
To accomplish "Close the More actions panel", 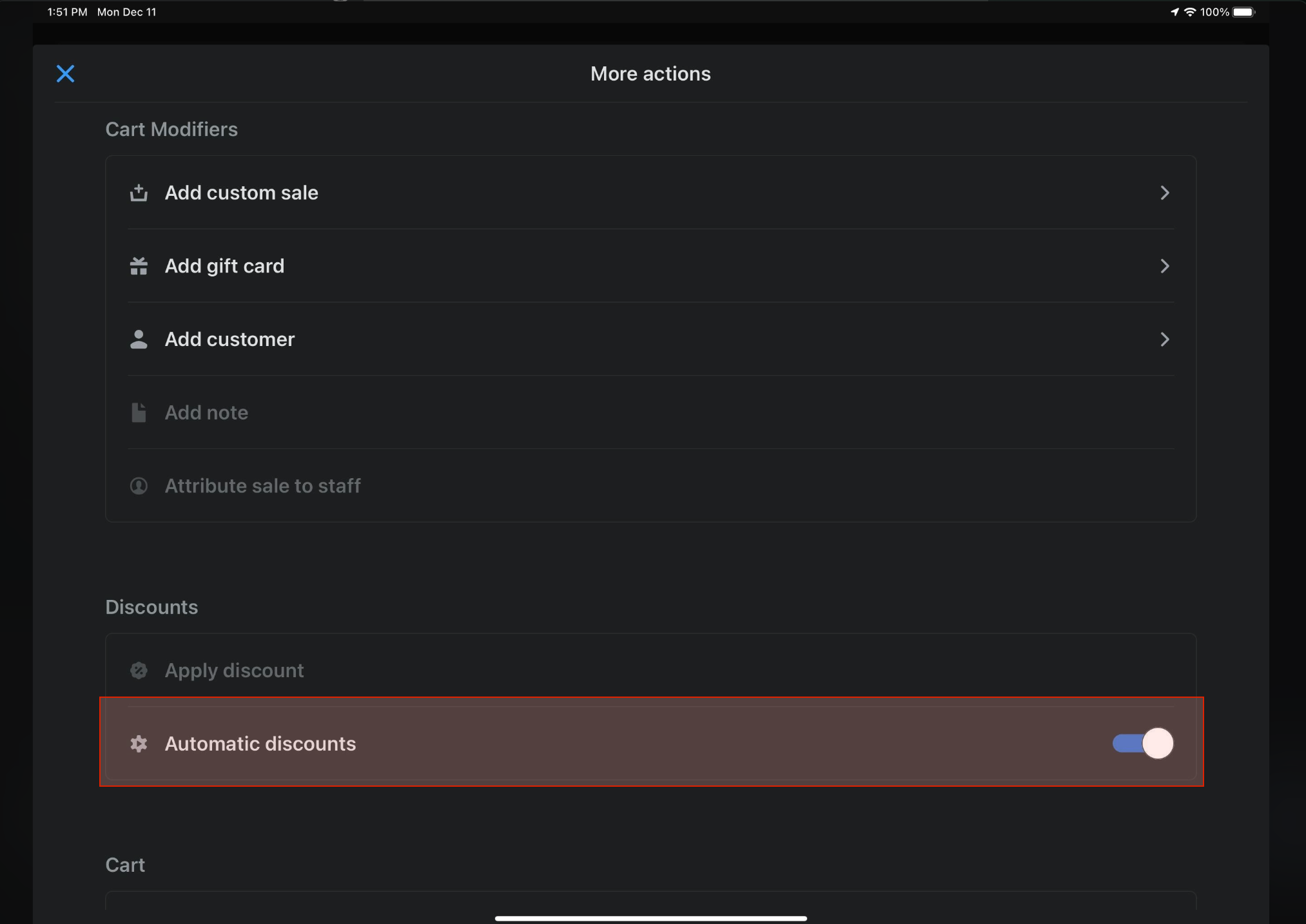I will click(x=65, y=74).
